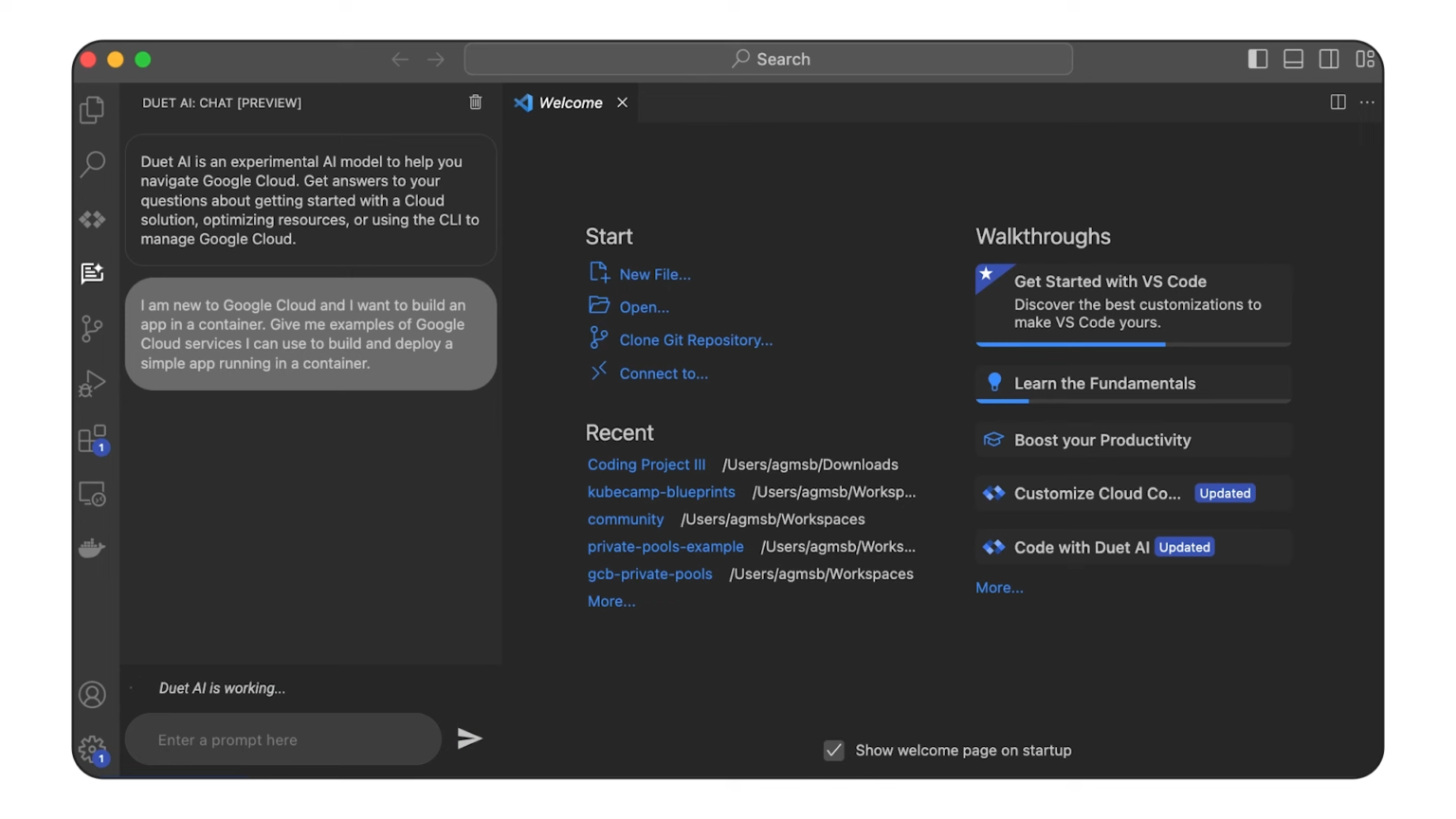Open Learn the Fundamentals walkthrough
The height and width of the screenshot is (819, 1456).
tap(1134, 384)
